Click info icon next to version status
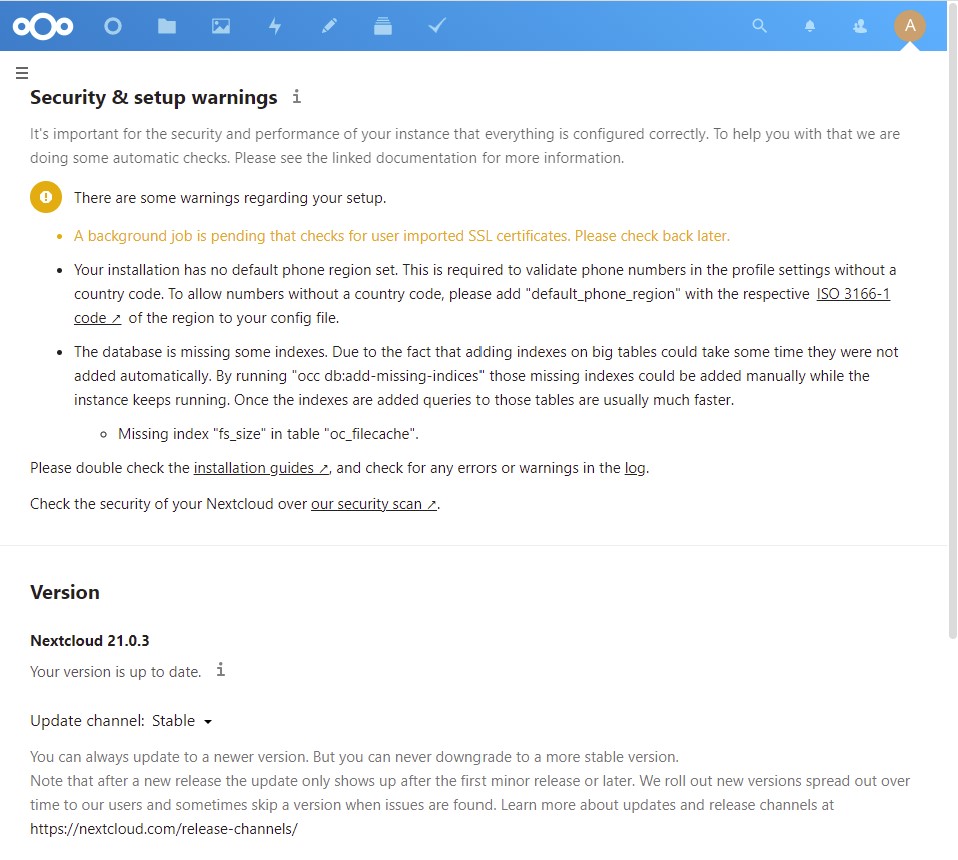This screenshot has height=860, width=958. pyautogui.click(x=221, y=670)
